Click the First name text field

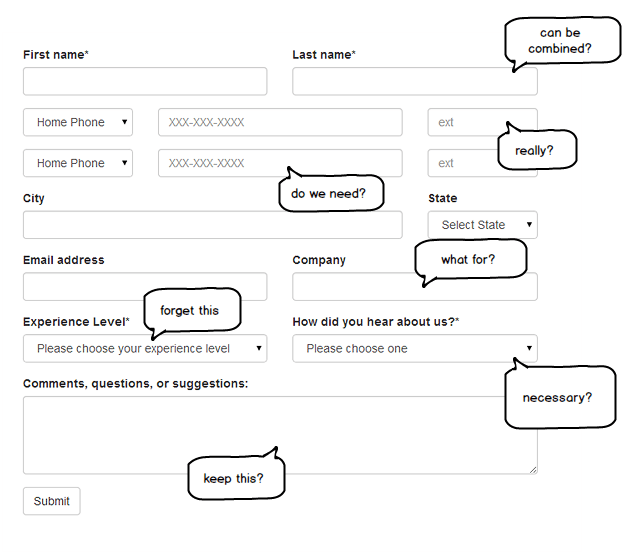[x=145, y=81]
